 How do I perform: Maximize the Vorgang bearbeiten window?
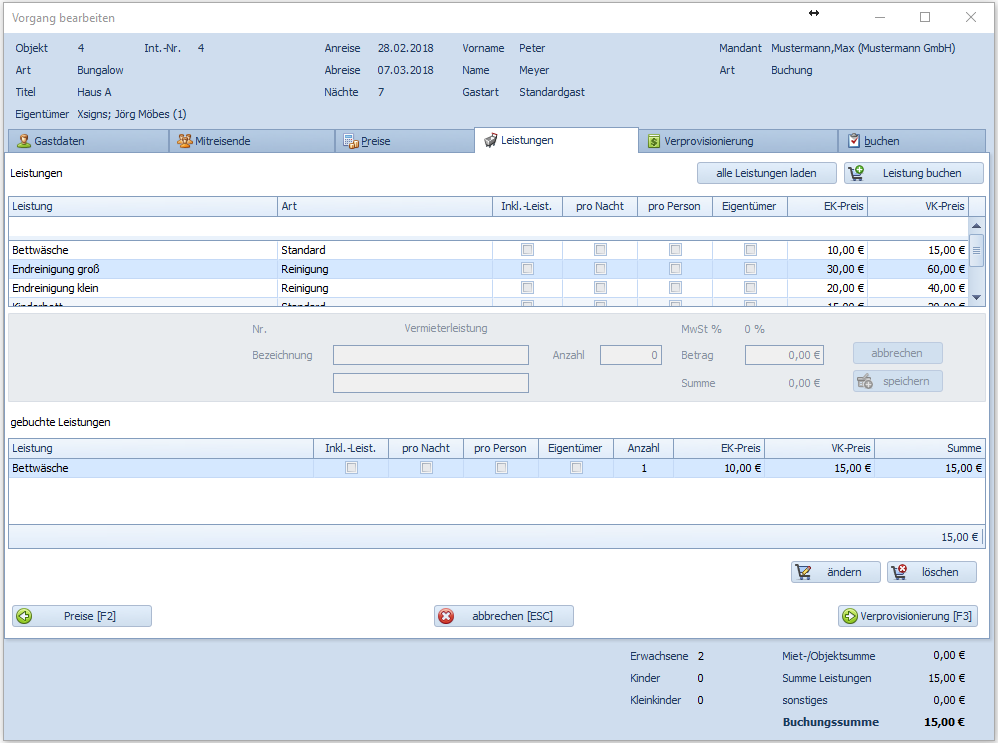925,17
